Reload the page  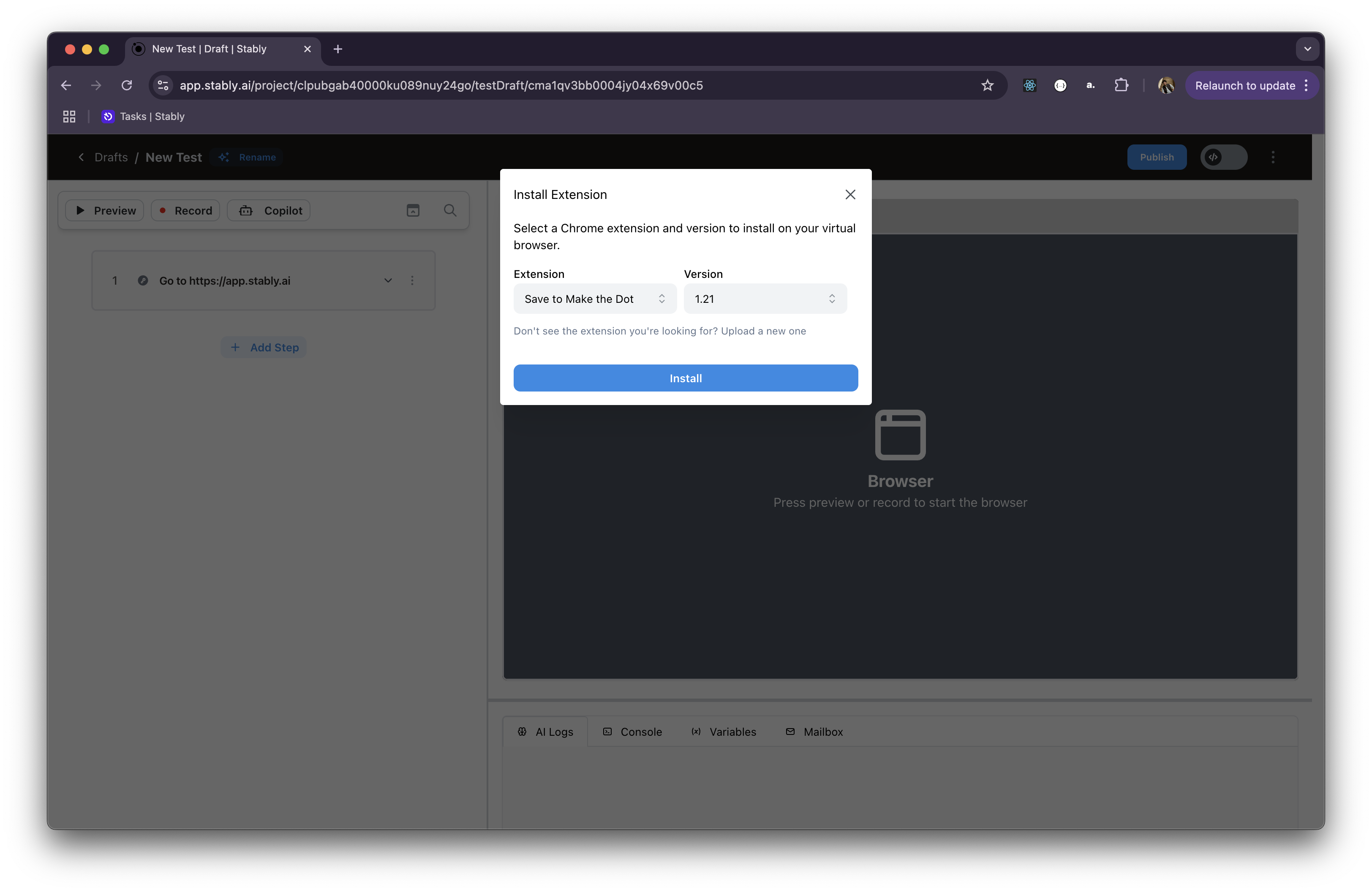(127, 85)
